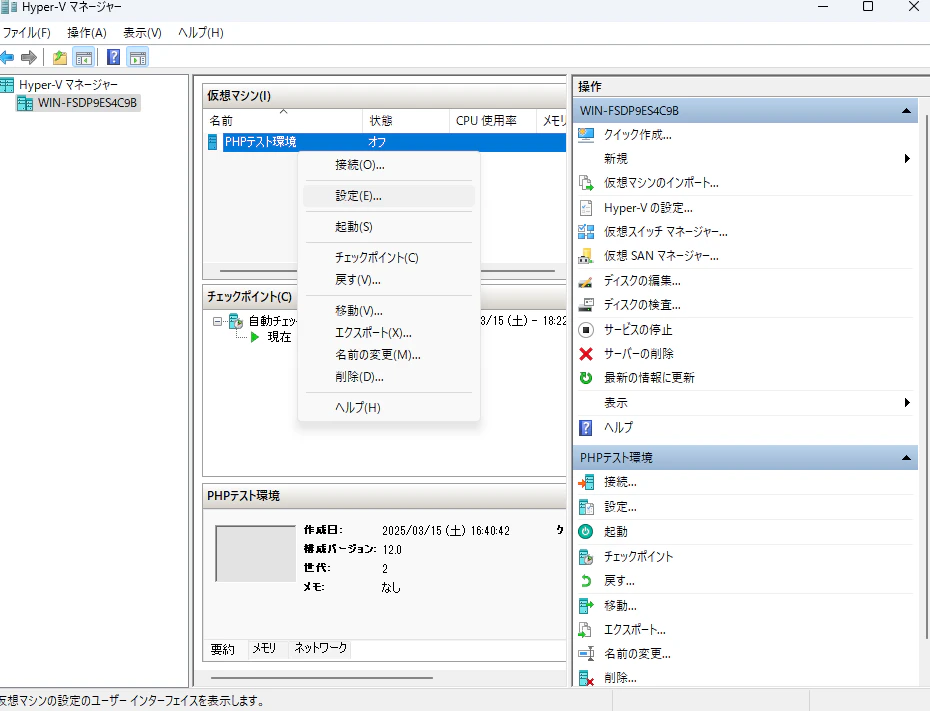The height and width of the screenshot is (711, 930).
Task: Click the 仮想マシンのインポート icon
Action: (586, 183)
